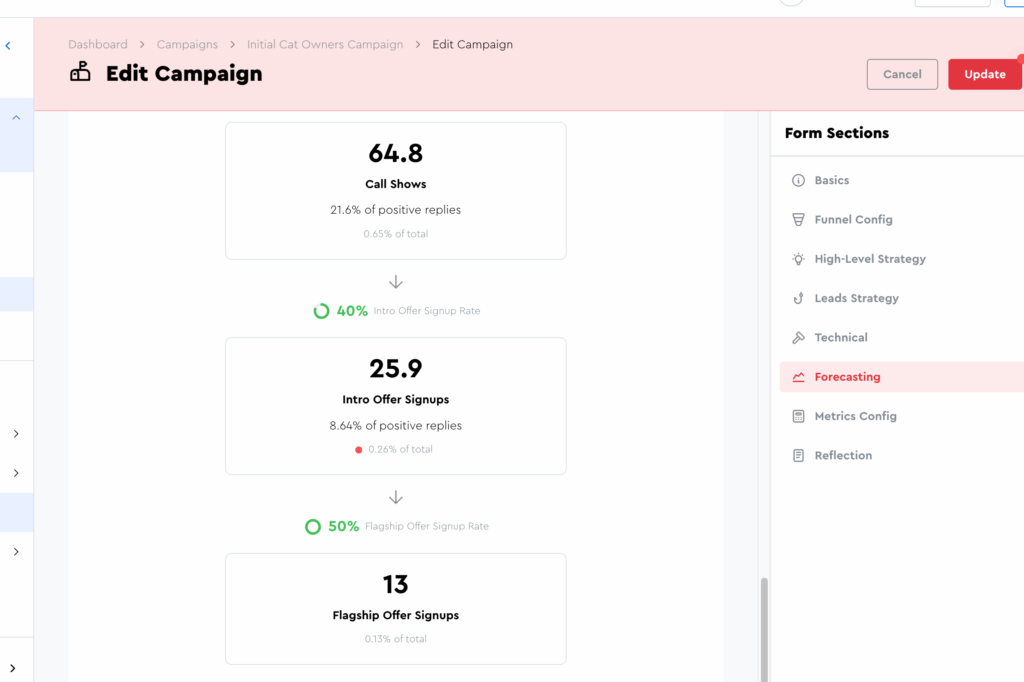Click the High-Level Strategy lightbulb icon
This screenshot has width=1024, height=682.
[798, 259]
